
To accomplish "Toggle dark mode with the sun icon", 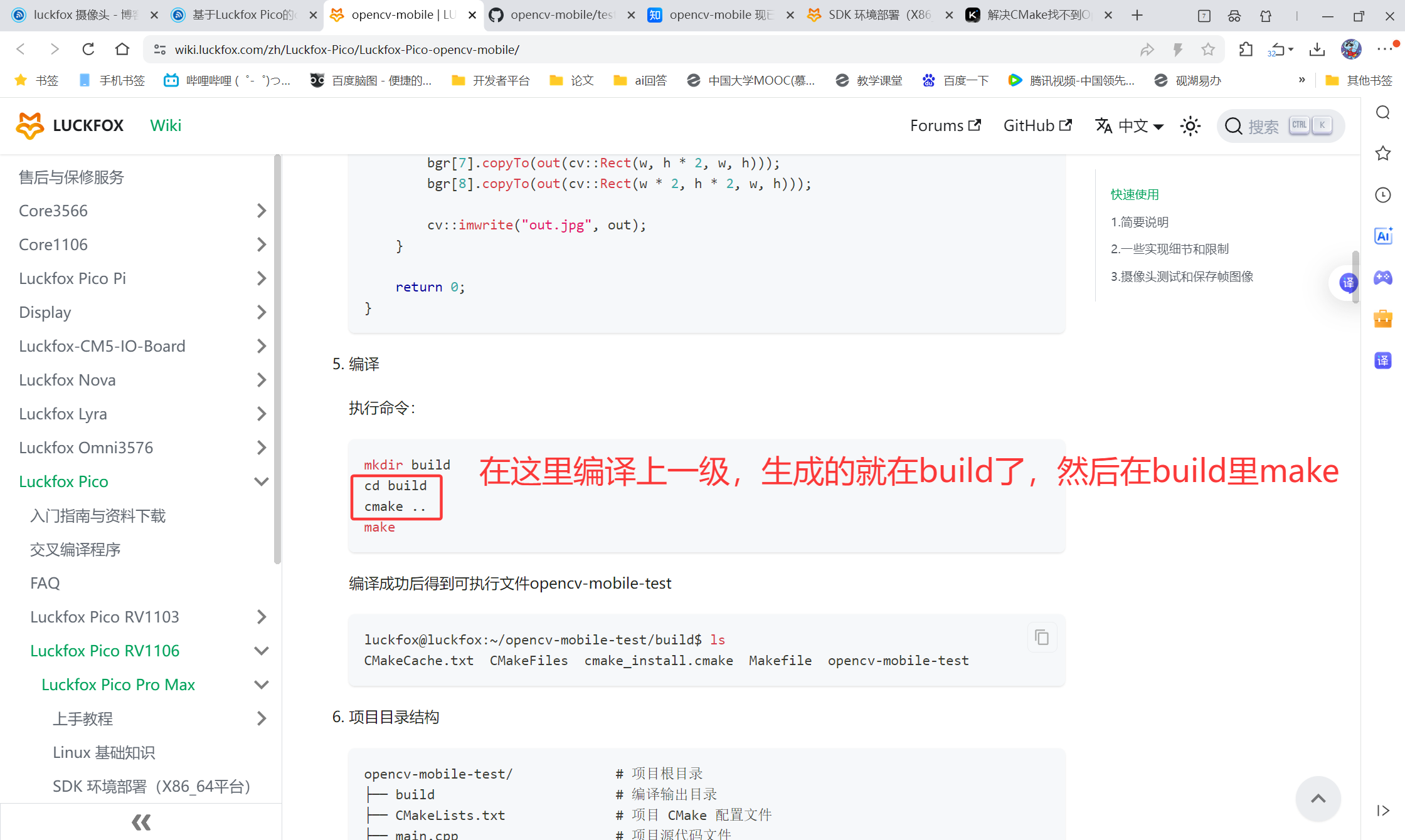I will [1190, 126].
